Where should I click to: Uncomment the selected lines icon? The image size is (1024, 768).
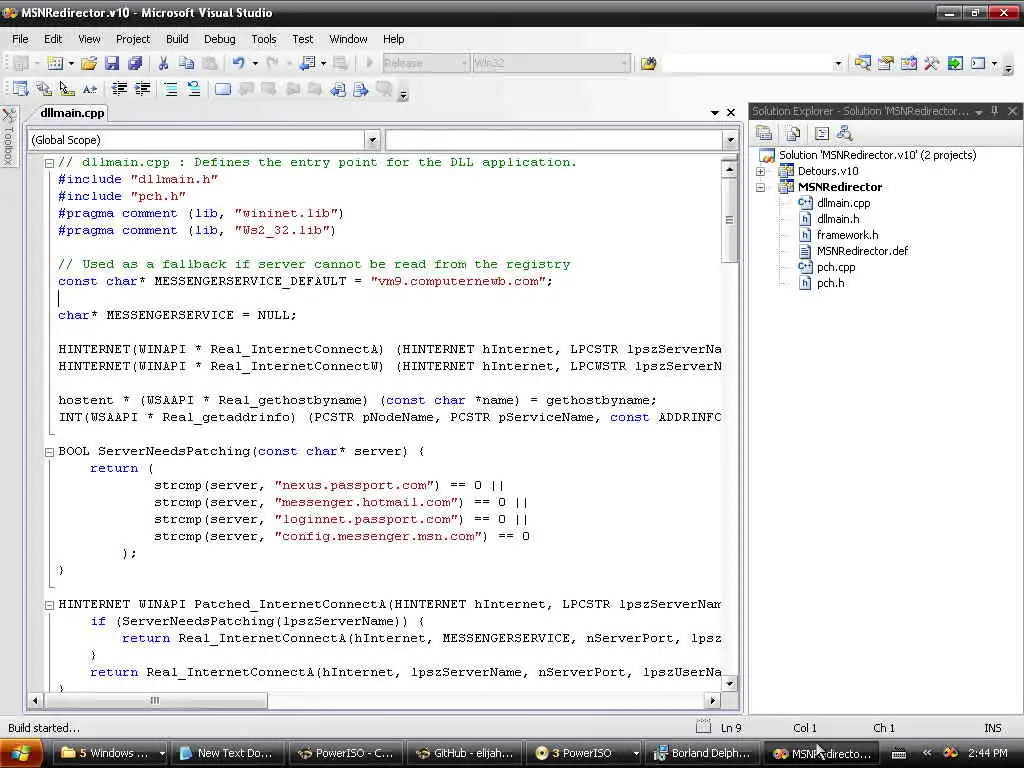194,89
